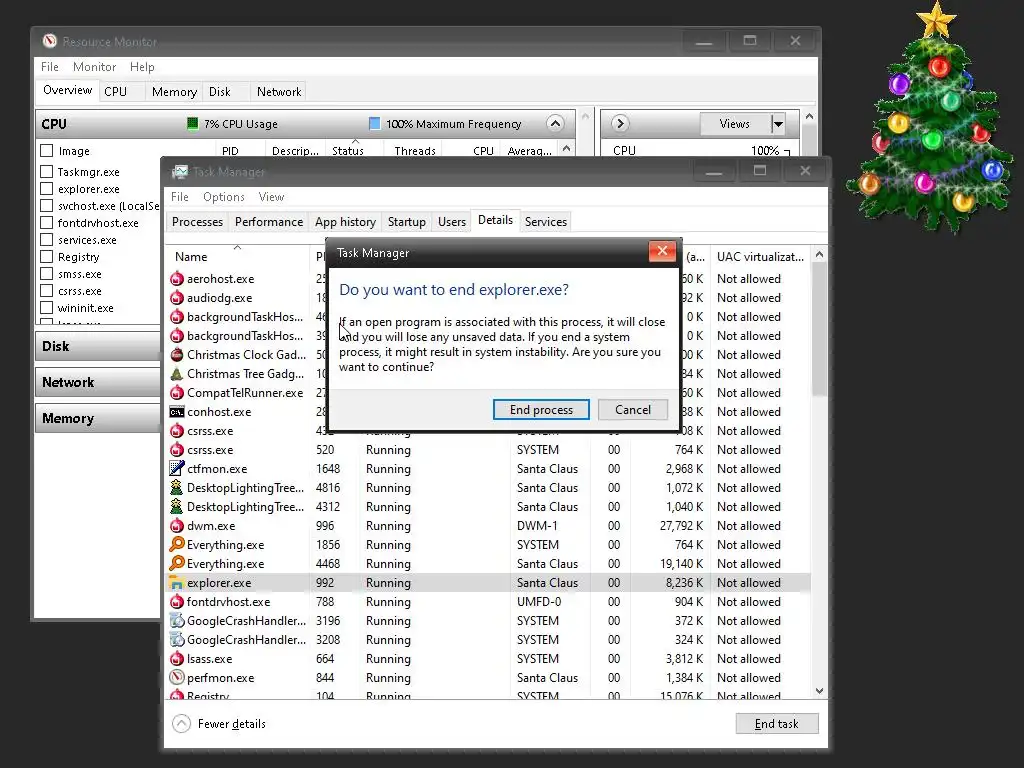Open the Options menu in Task Manager

(x=223, y=197)
